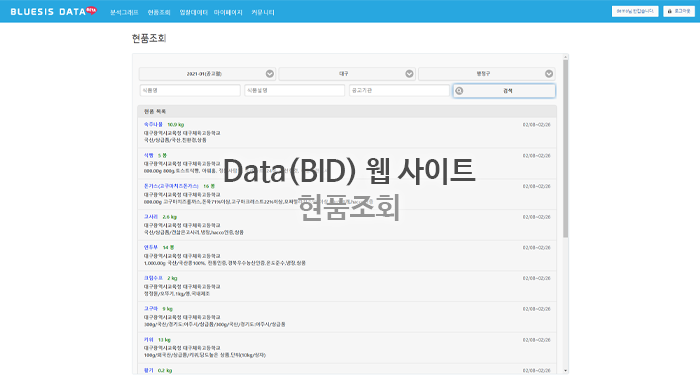This screenshot has height=378, width=700.
Task: Focus the 공고기관 input field
Action: (399, 91)
